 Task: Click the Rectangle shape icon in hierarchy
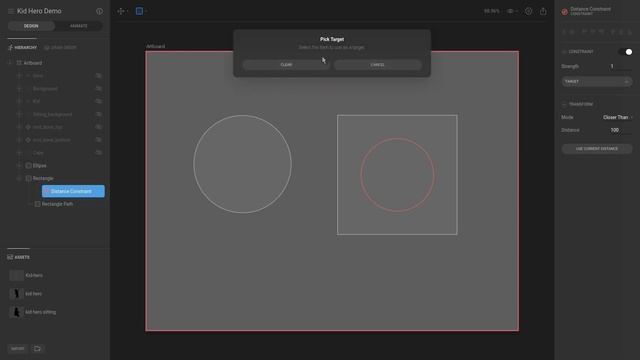click(29, 178)
